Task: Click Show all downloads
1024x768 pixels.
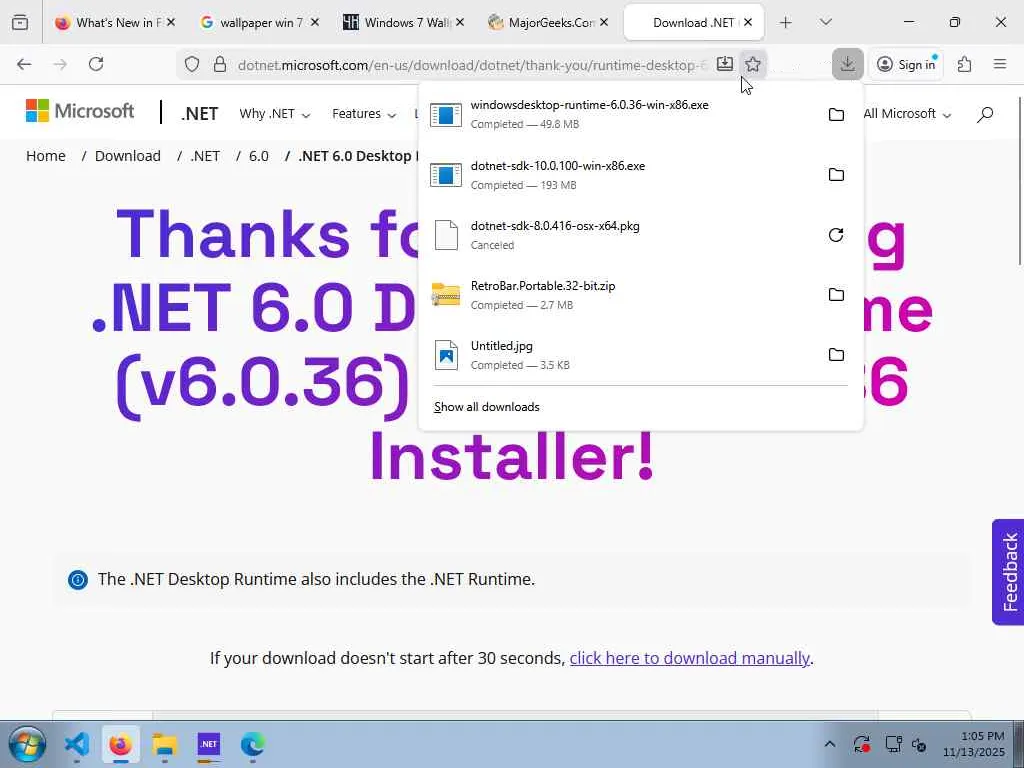Action: [x=487, y=407]
